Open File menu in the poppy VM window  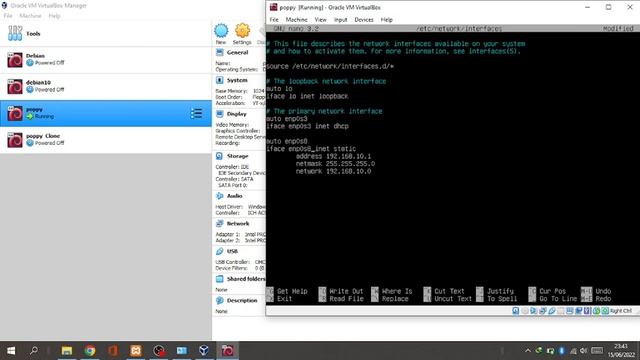[274, 19]
